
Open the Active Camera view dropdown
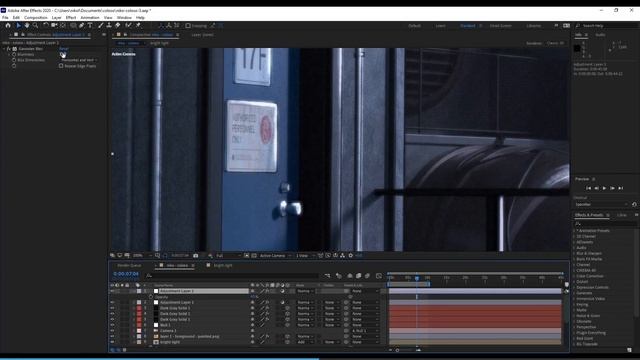[x=276, y=256]
